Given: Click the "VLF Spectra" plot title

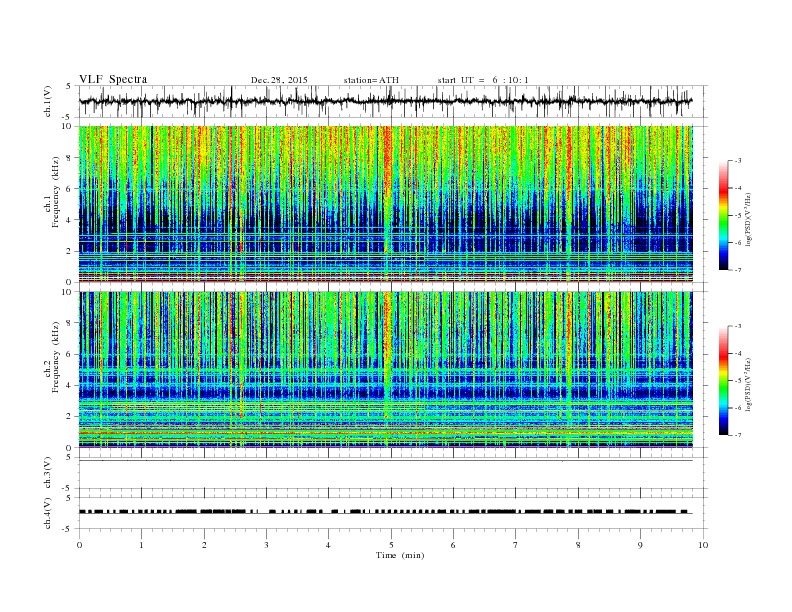Looking at the screenshot, I should point(113,79).
